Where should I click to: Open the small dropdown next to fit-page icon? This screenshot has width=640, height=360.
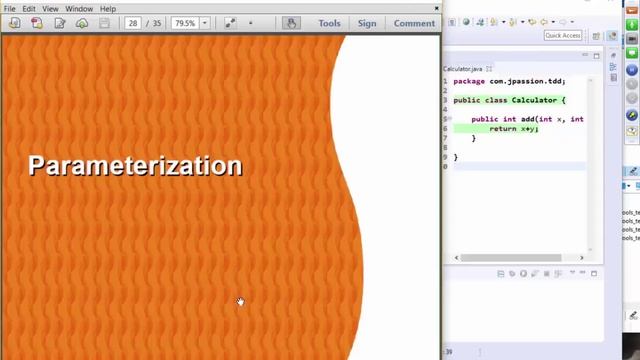pos(251,23)
